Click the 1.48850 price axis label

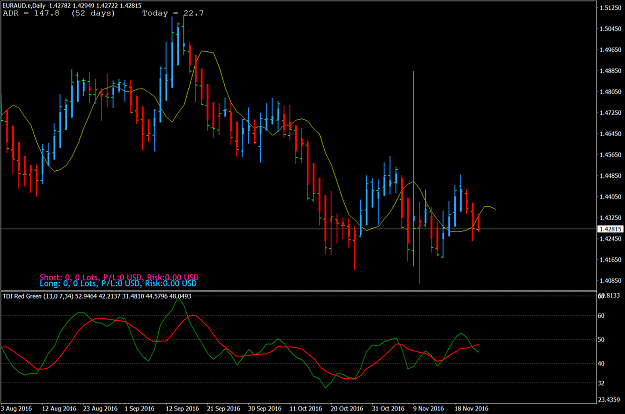pyautogui.click(x=610, y=71)
